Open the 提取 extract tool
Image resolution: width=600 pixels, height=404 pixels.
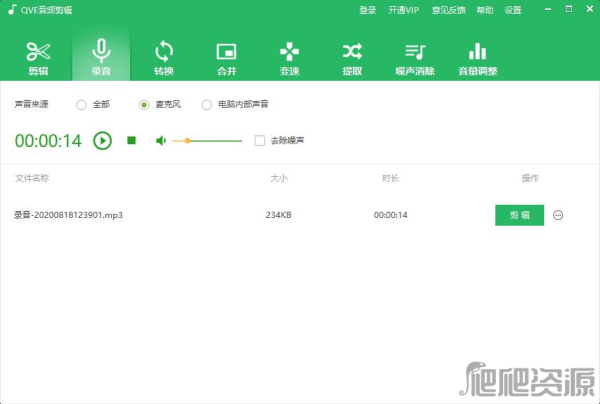pyautogui.click(x=352, y=58)
